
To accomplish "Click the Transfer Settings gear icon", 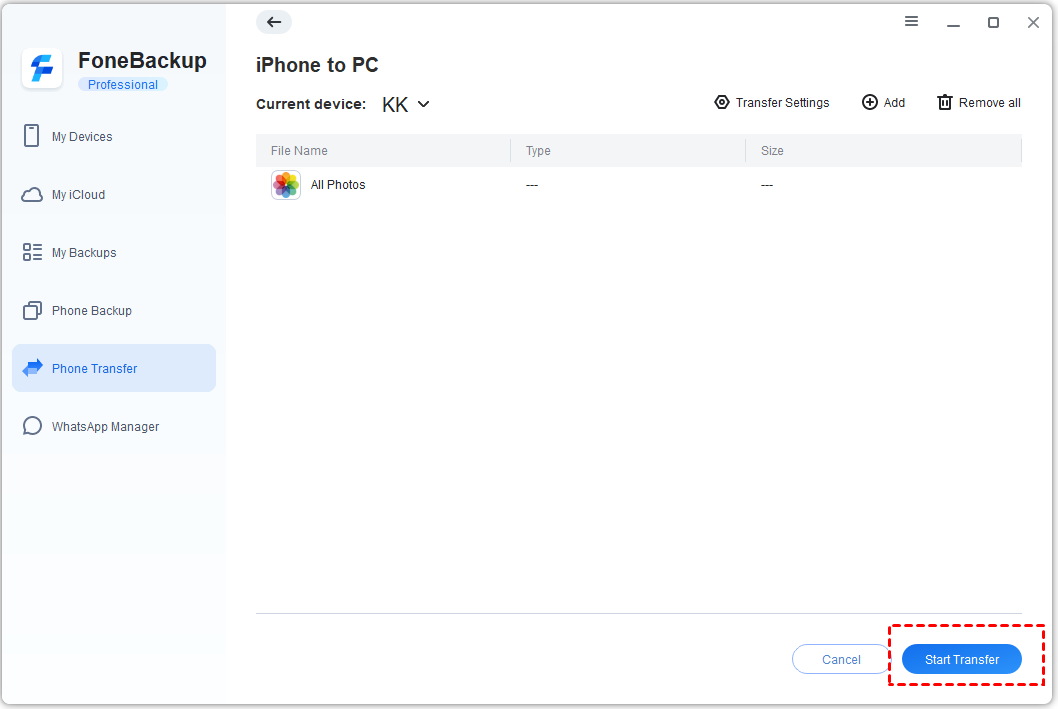I will (722, 102).
